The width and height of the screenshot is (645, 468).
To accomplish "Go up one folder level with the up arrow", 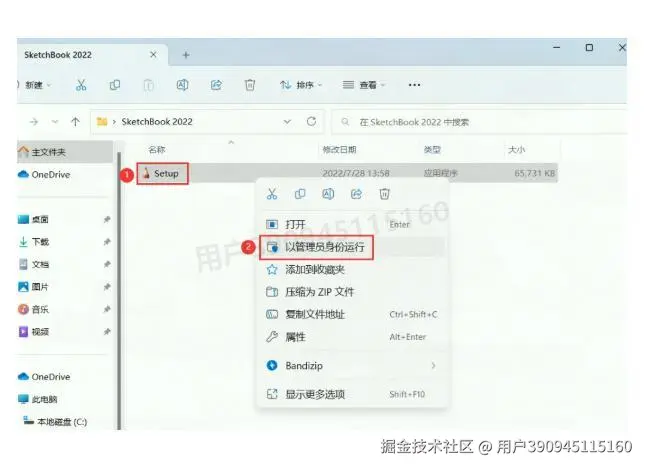I will coord(75,122).
